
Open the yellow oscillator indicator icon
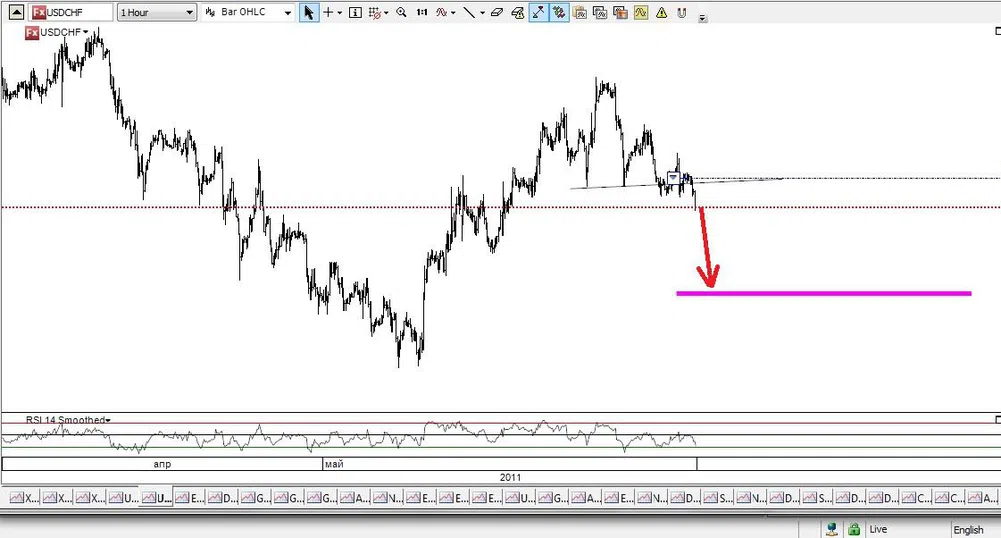click(x=641, y=12)
